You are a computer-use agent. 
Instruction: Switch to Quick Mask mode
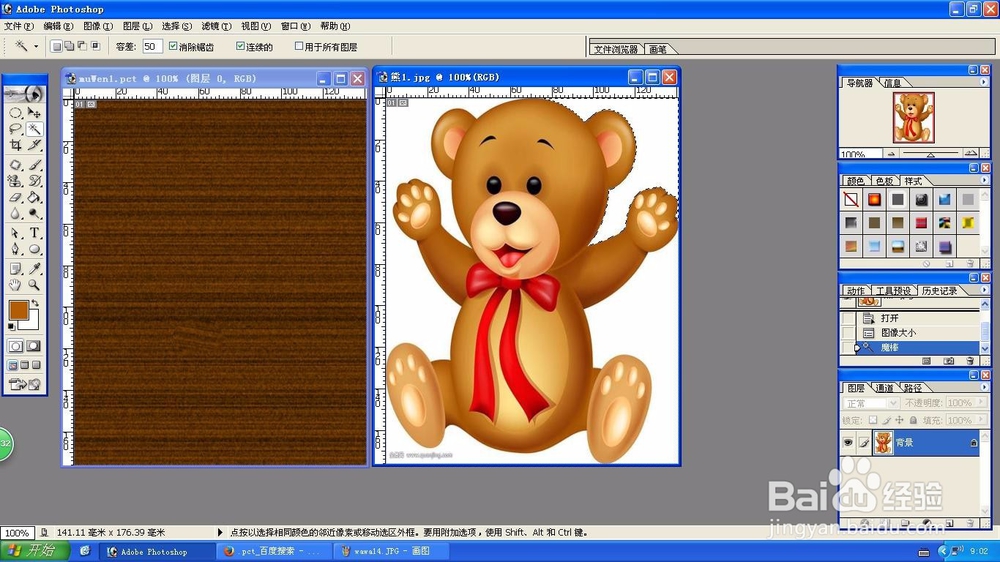(34, 346)
